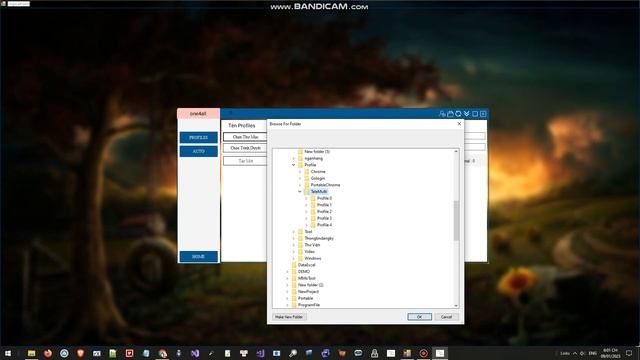Expand the Gologin folder node
The height and width of the screenshot is (360, 640).
(x=300, y=178)
